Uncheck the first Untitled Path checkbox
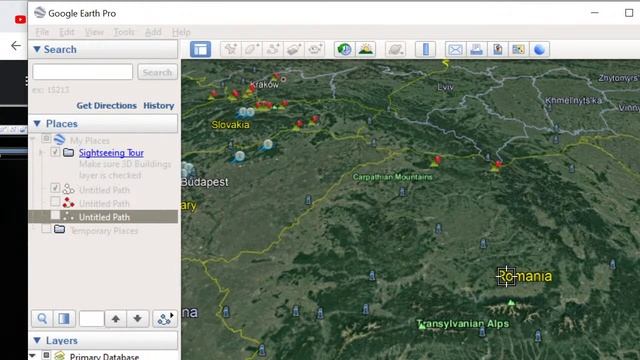This screenshot has width=640, height=360. click(55, 188)
